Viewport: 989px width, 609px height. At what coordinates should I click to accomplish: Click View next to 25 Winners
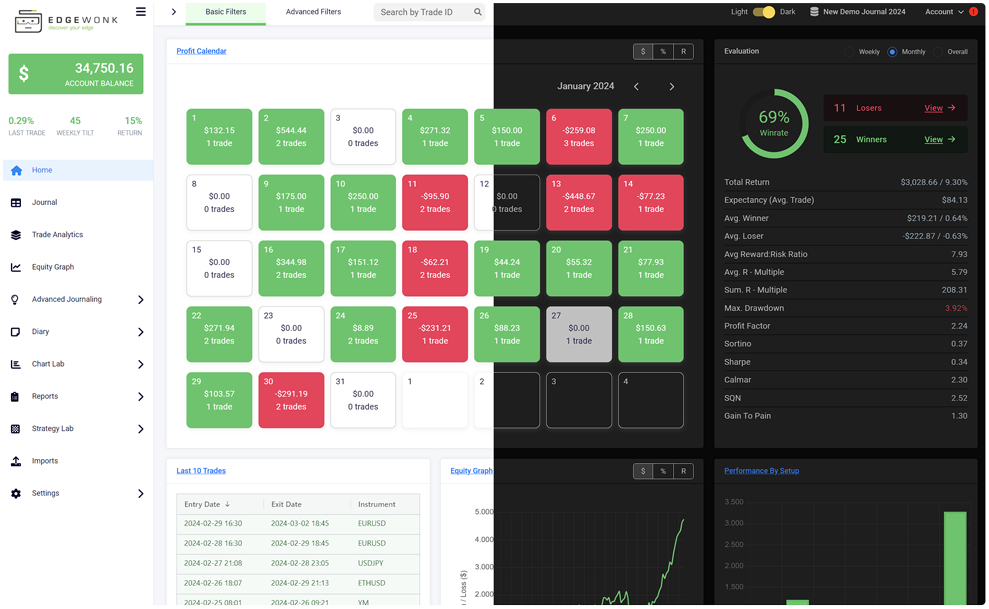(934, 139)
